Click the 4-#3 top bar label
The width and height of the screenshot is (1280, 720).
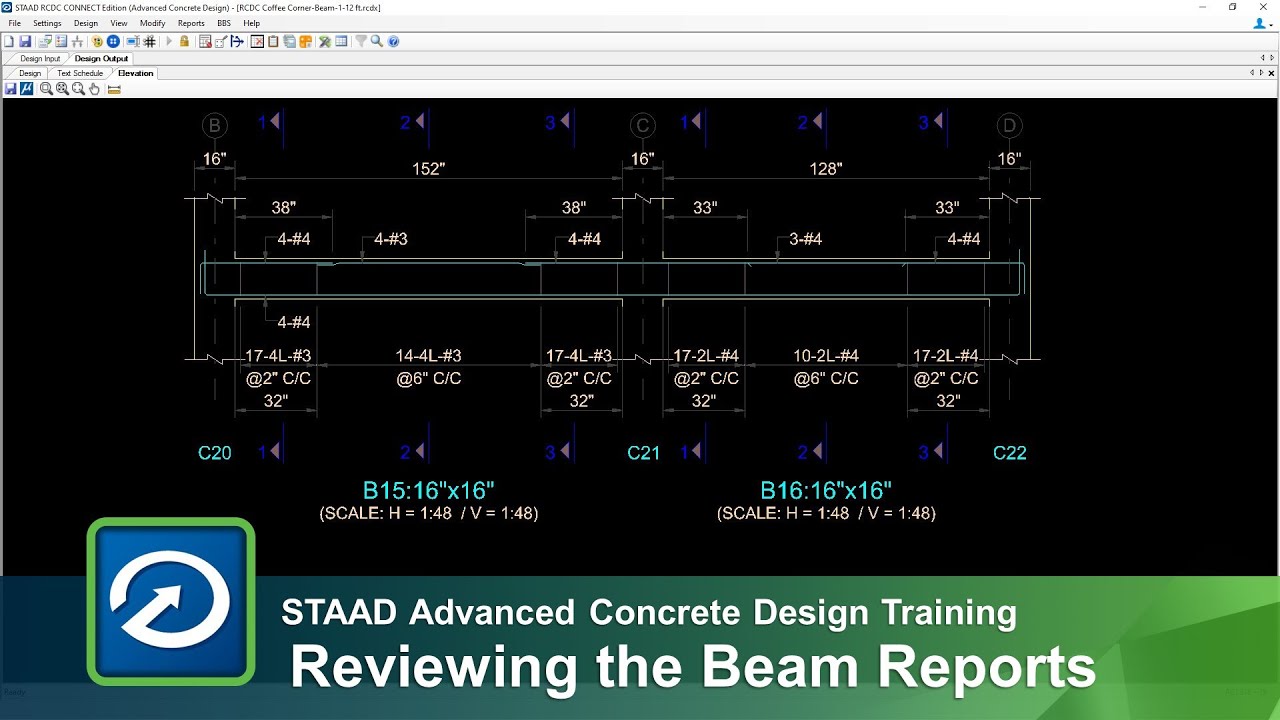390,239
